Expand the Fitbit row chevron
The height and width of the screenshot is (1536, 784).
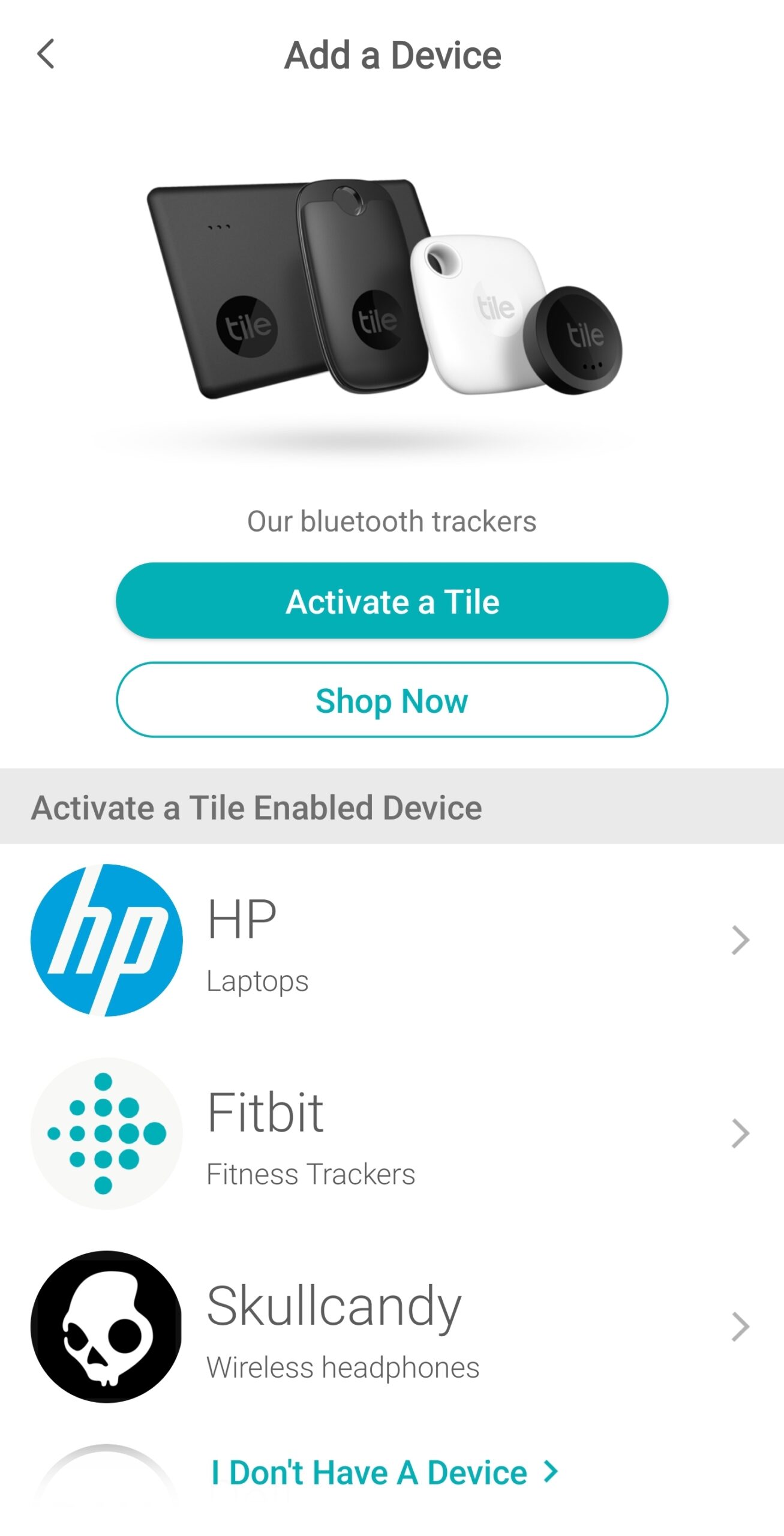pos(741,1133)
